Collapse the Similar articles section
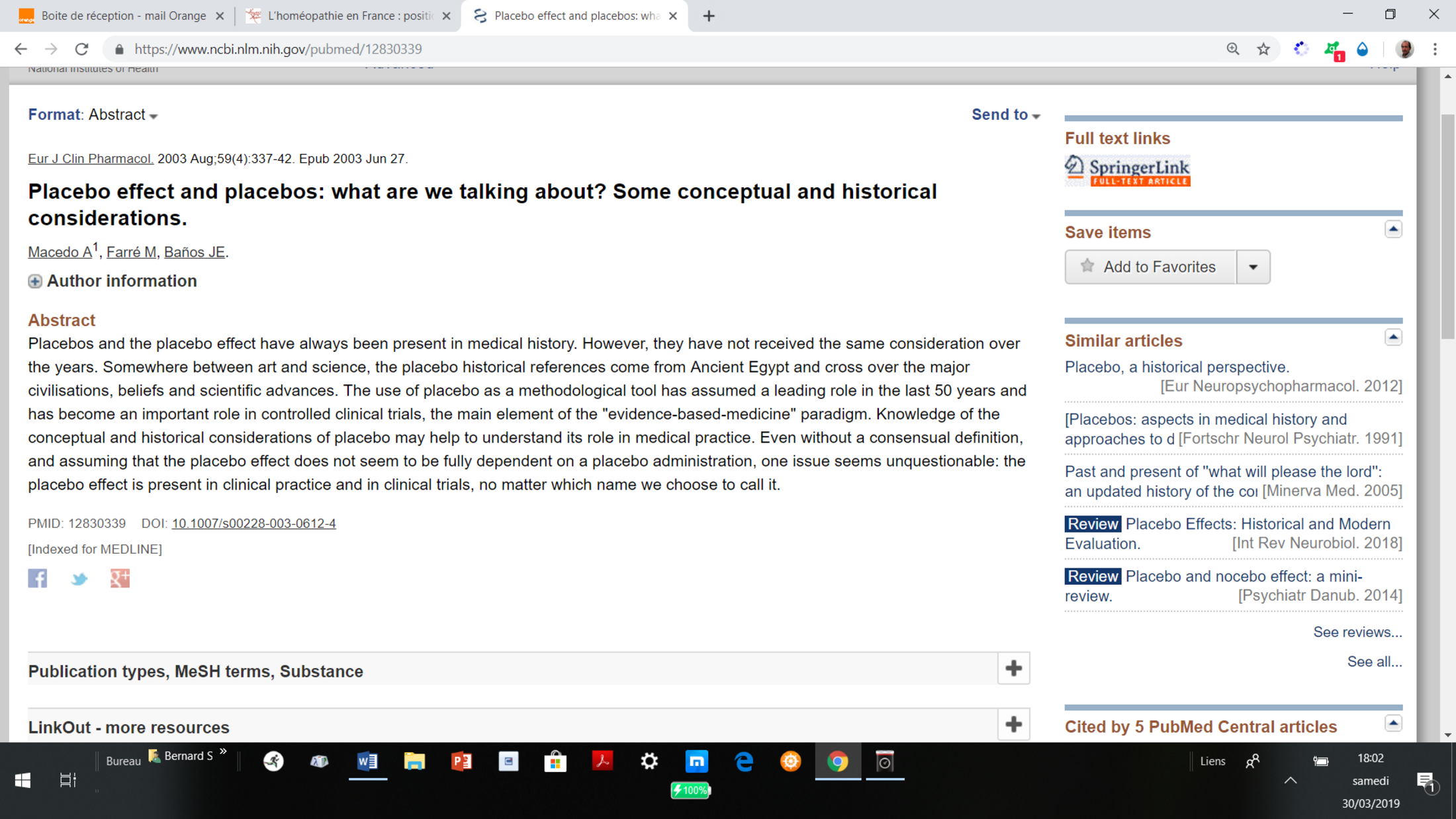Image resolution: width=1456 pixels, height=819 pixels. pyautogui.click(x=1393, y=338)
